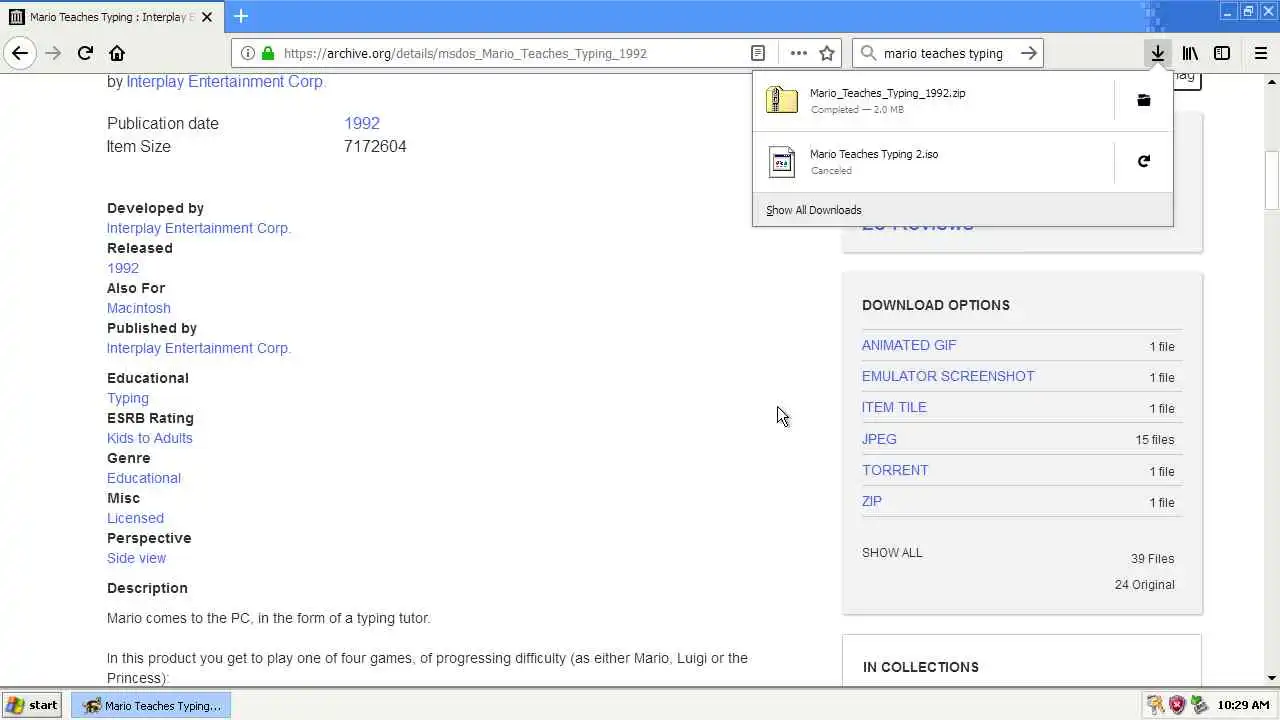Open page actions three-dot menu
This screenshot has width=1280, height=720.
798,53
